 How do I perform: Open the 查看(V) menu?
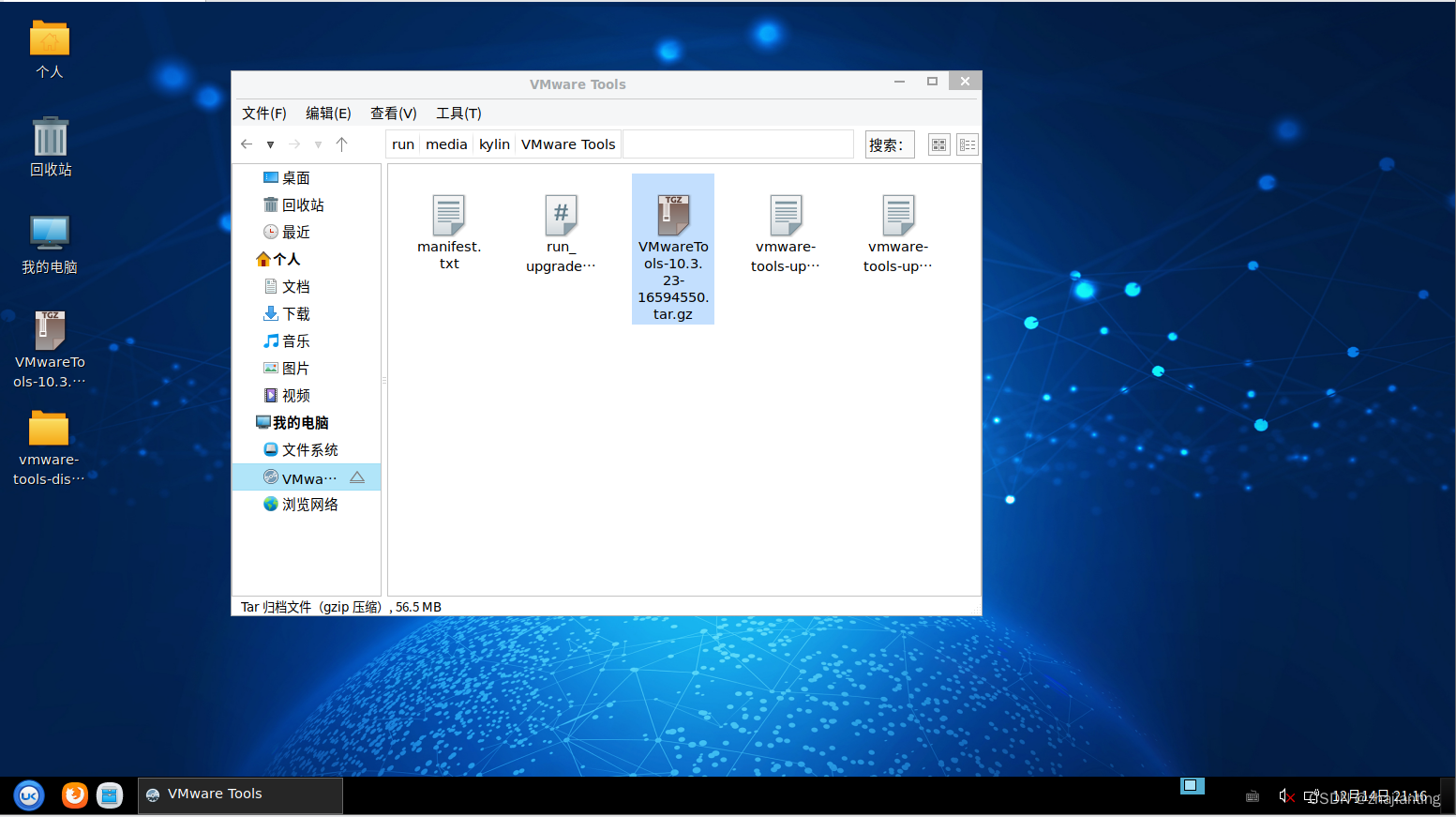point(393,113)
